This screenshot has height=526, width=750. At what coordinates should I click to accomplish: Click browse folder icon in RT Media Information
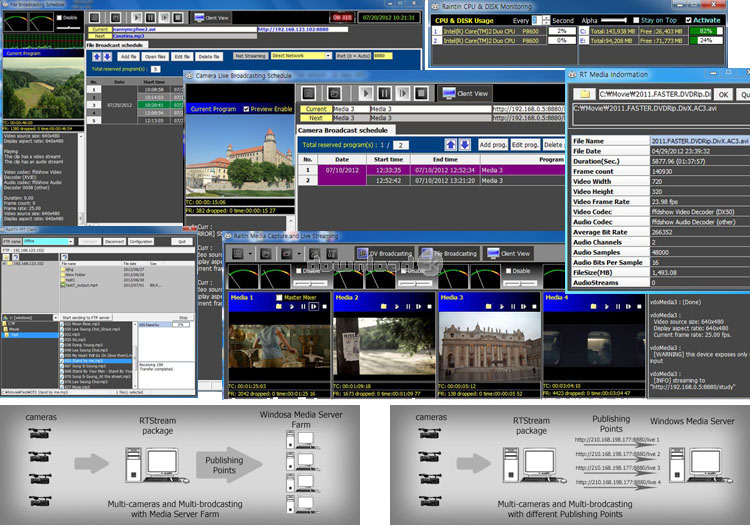(x=584, y=94)
